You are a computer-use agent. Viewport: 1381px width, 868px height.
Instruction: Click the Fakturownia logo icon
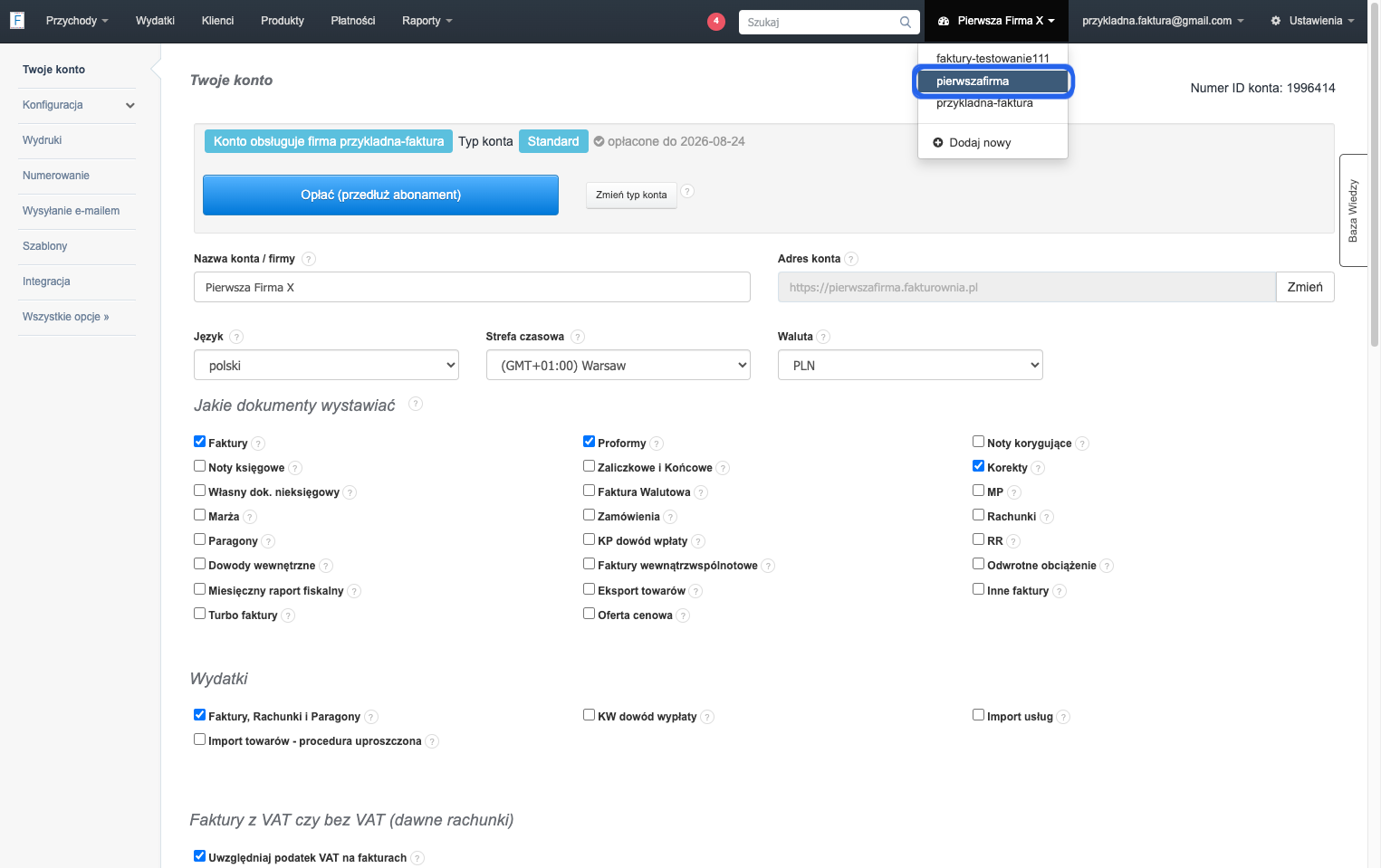[17, 20]
